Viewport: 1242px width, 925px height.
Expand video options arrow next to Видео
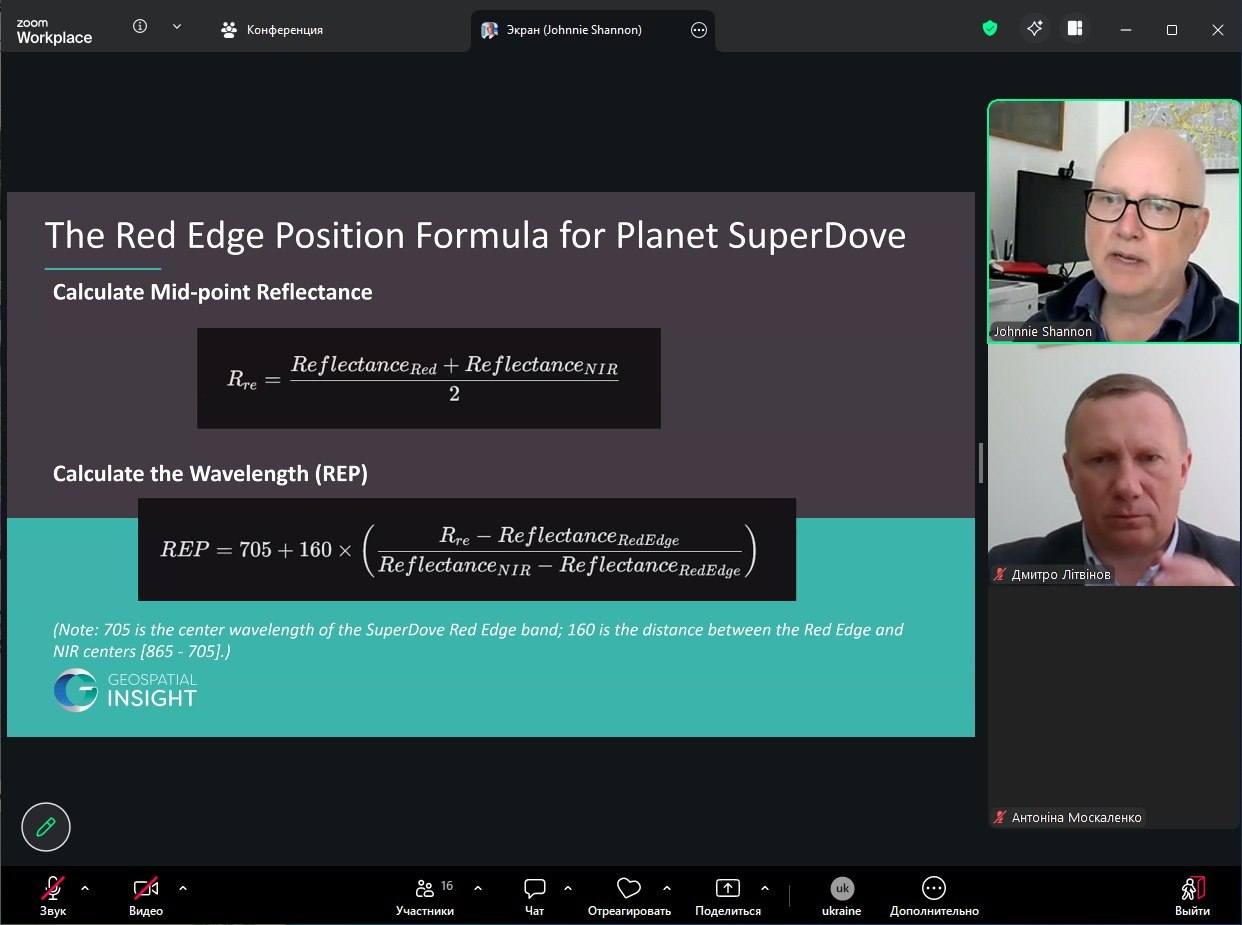click(183, 888)
